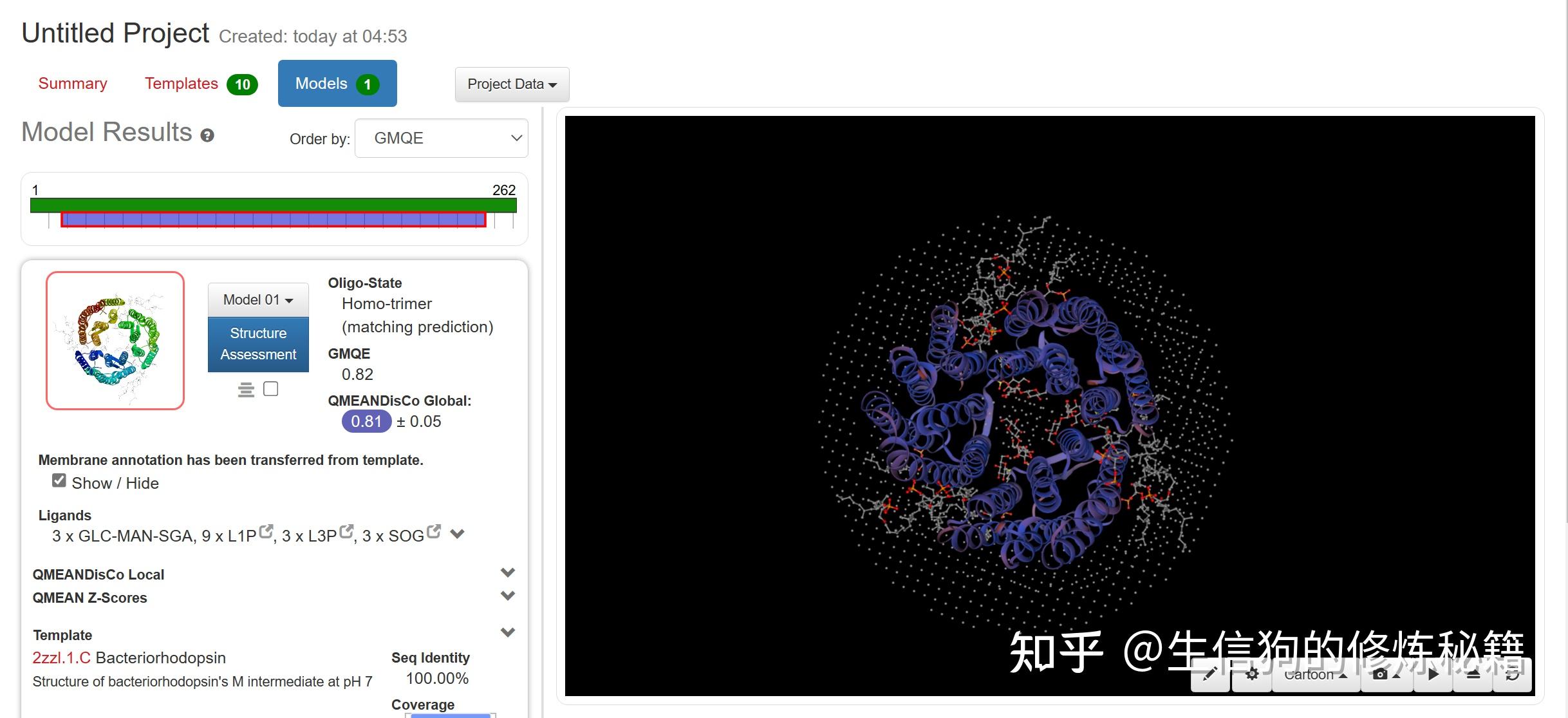Click the Homo-trimer oligo-state text
Screen dimensions: 1568x718
(386, 303)
